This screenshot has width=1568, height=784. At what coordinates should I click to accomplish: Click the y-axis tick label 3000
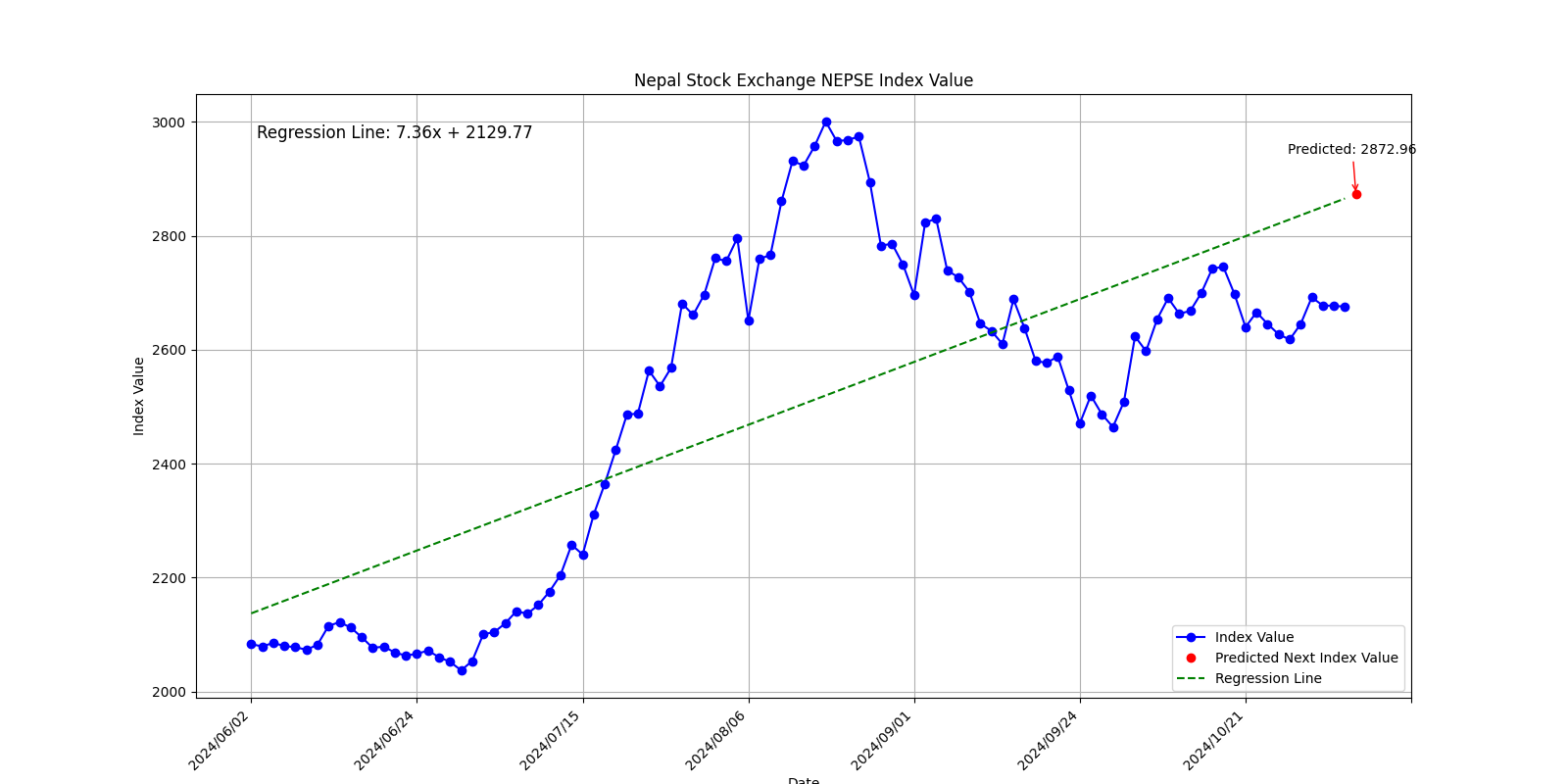(x=169, y=122)
